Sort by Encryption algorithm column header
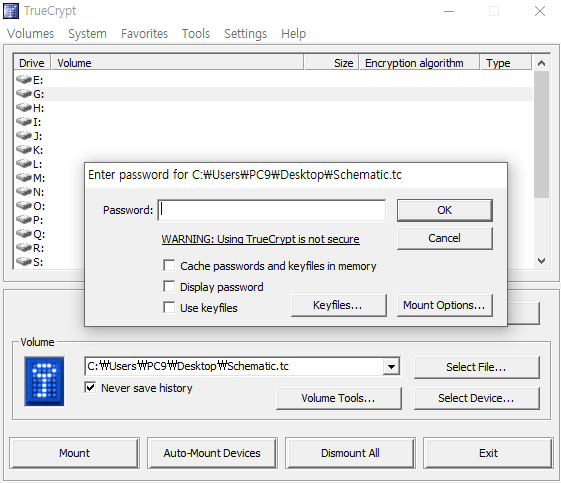 point(419,63)
